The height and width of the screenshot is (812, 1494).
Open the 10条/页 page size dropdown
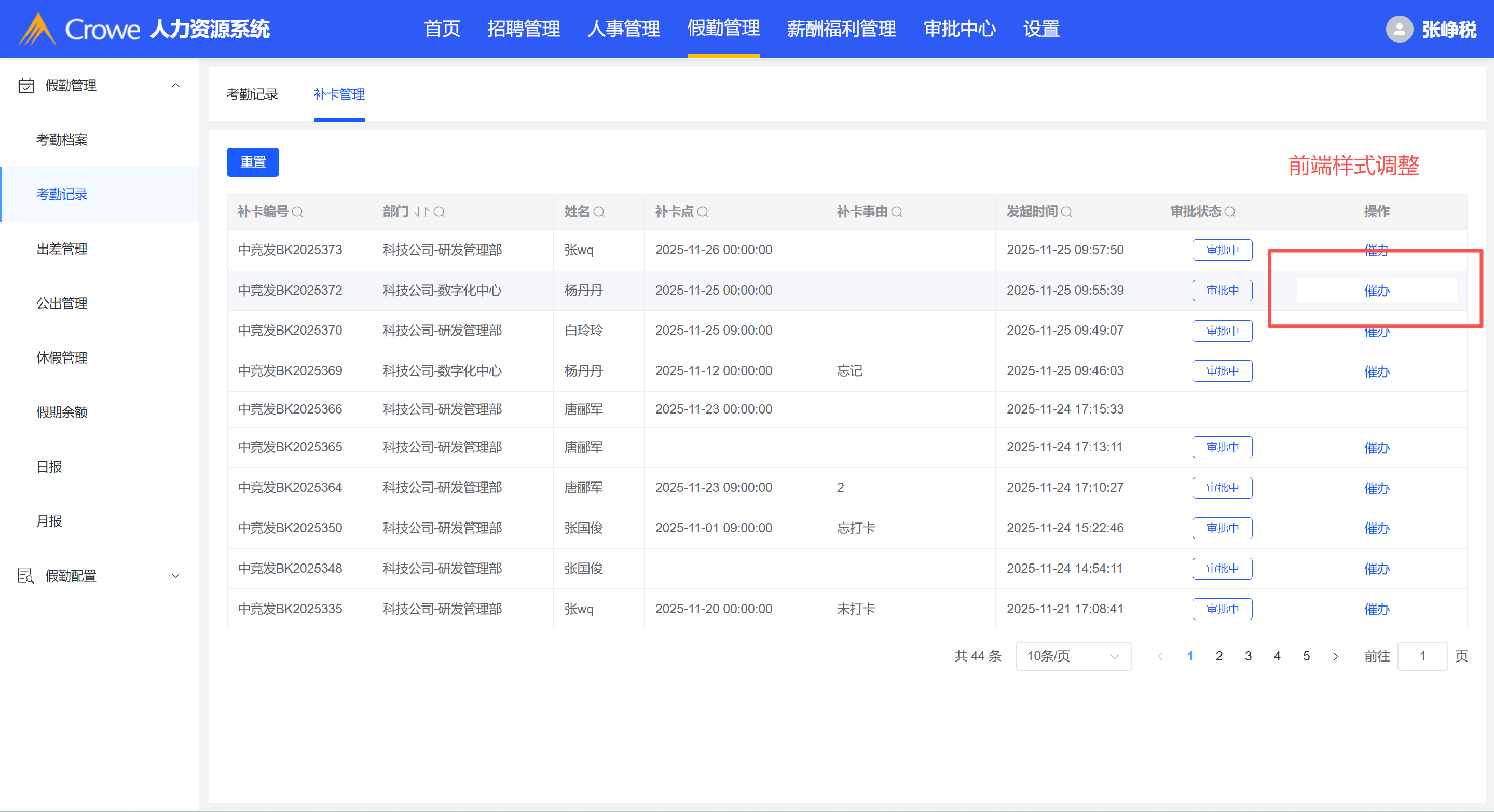click(x=1073, y=656)
